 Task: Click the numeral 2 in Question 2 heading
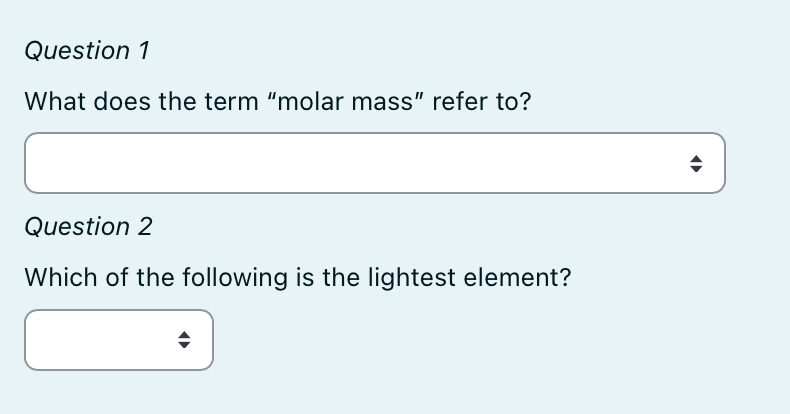(x=145, y=227)
